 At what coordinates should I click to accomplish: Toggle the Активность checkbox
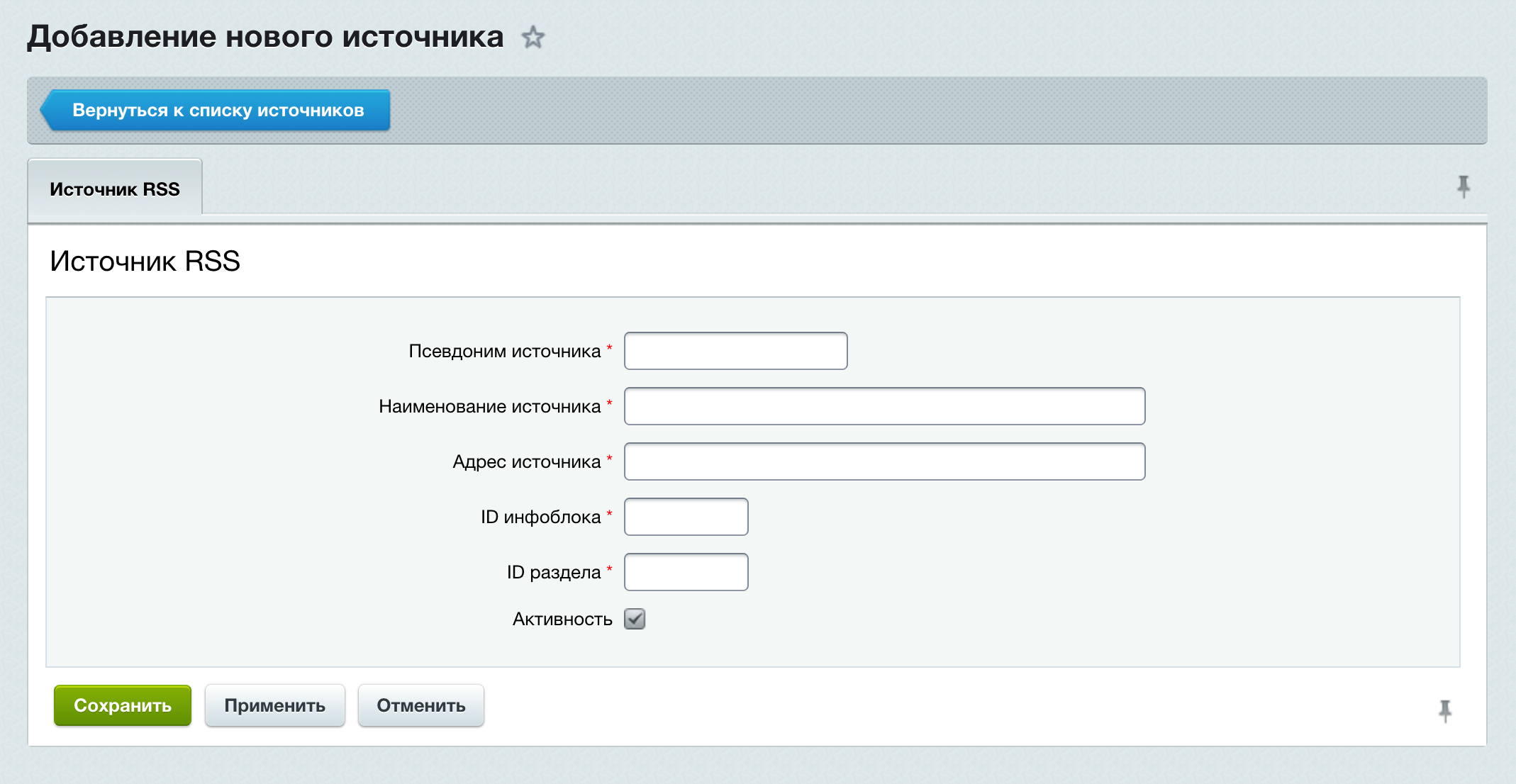(635, 619)
